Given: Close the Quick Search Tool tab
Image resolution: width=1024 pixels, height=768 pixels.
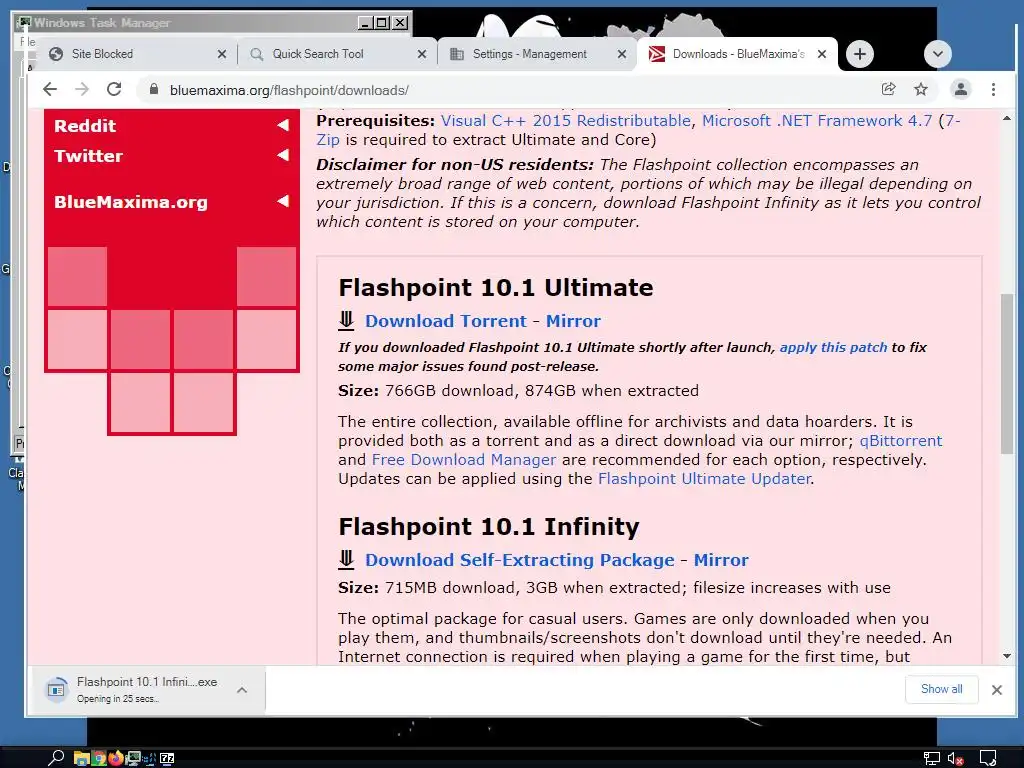Looking at the screenshot, I should (x=422, y=54).
